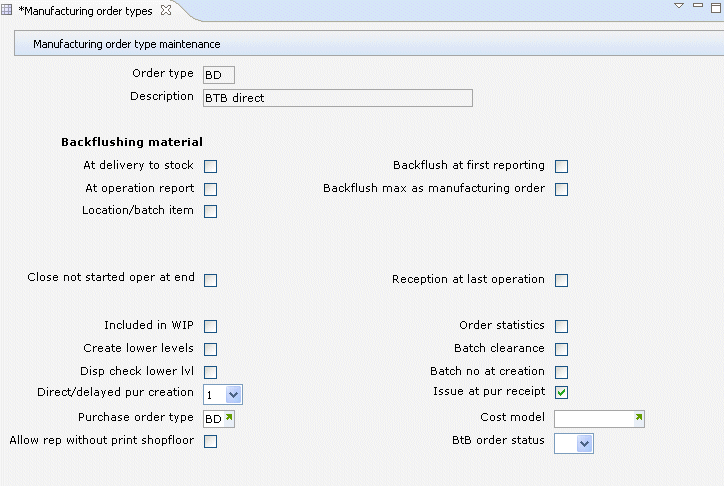The width and height of the screenshot is (724, 486).
Task: Click the Purchase order type lookup arrow icon
Action: coord(228,417)
